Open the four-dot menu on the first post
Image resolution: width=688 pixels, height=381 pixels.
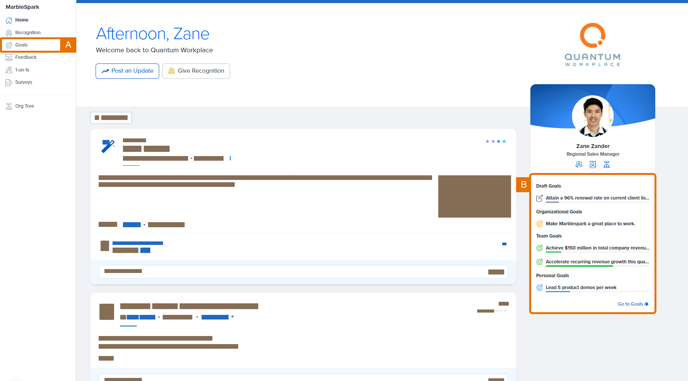coord(496,141)
